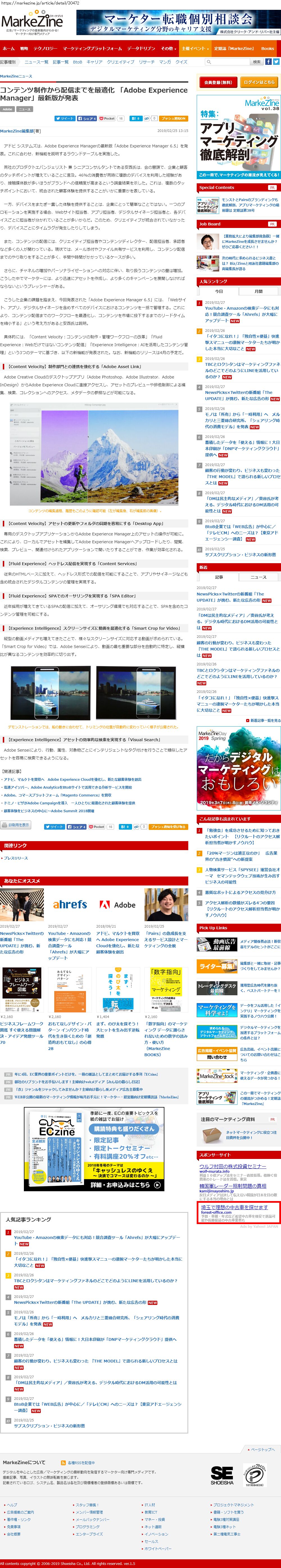Tweet using the bottom ツイート button

55,827
